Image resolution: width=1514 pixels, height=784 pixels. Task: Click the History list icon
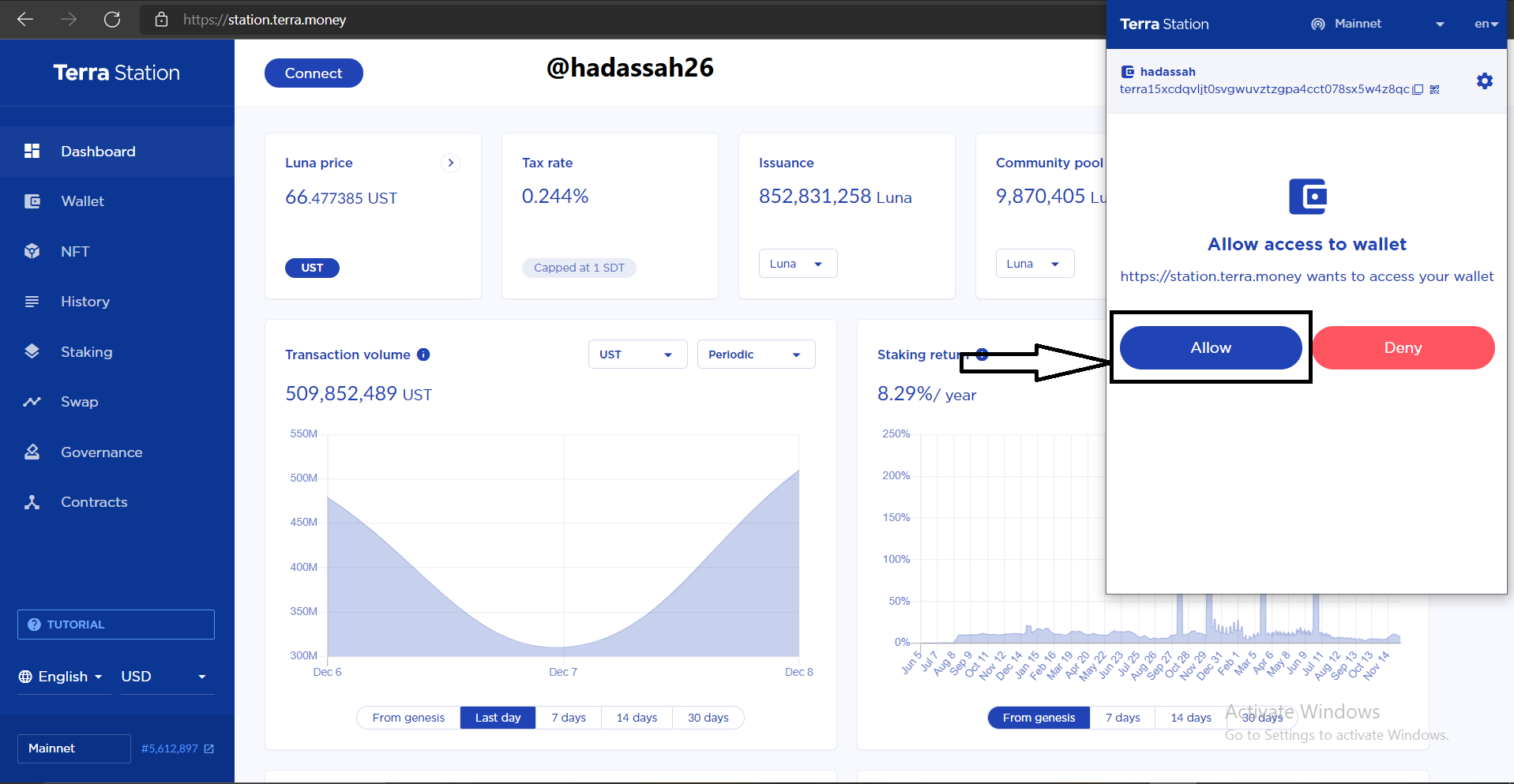(x=32, y=302)
